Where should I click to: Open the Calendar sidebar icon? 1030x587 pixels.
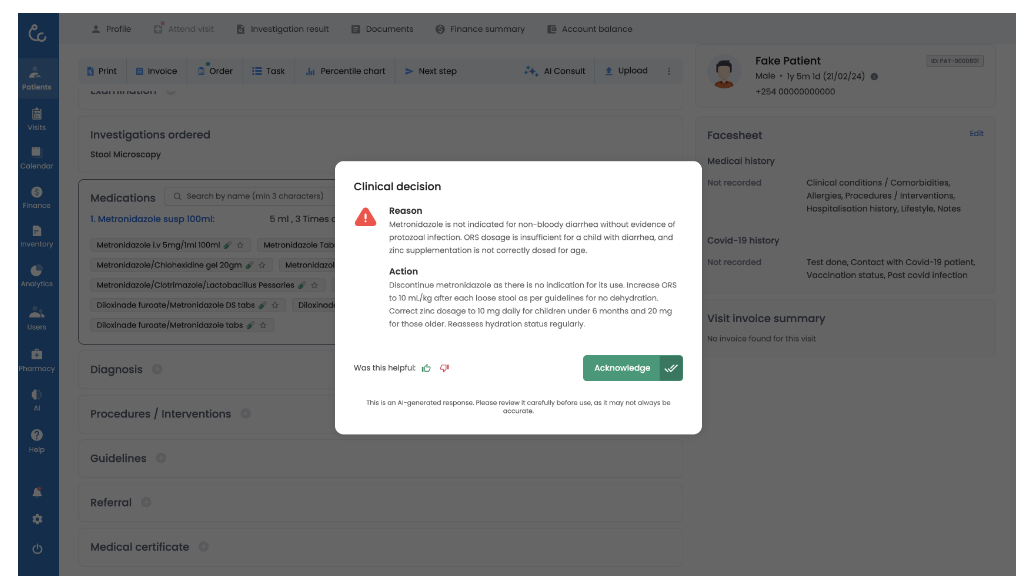tap(37, 157)
